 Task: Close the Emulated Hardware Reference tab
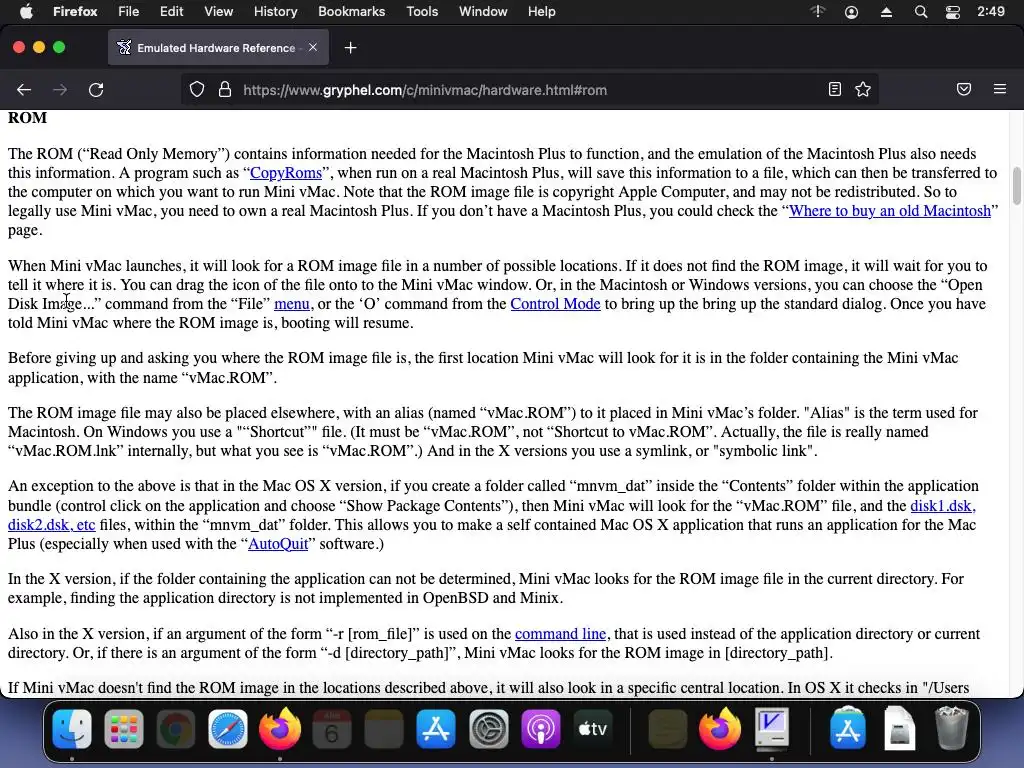(x=313, y=47)
